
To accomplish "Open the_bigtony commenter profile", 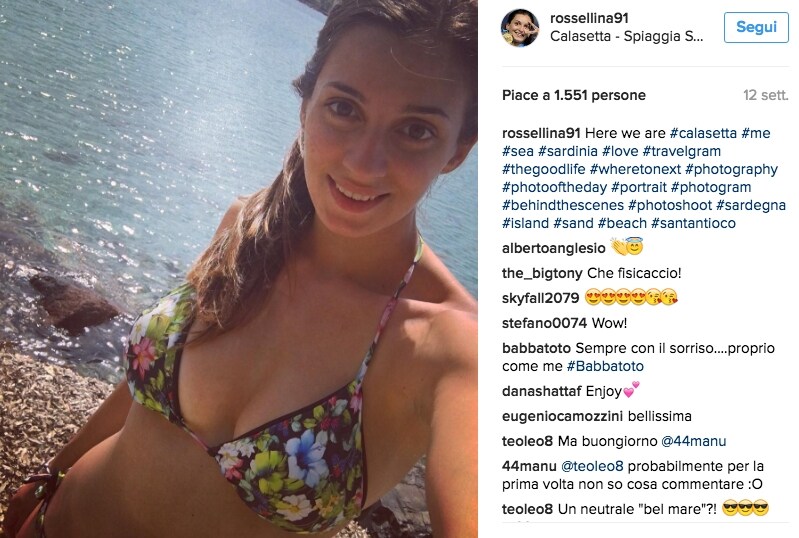I will pyautogui.click(x=542, y=273).
